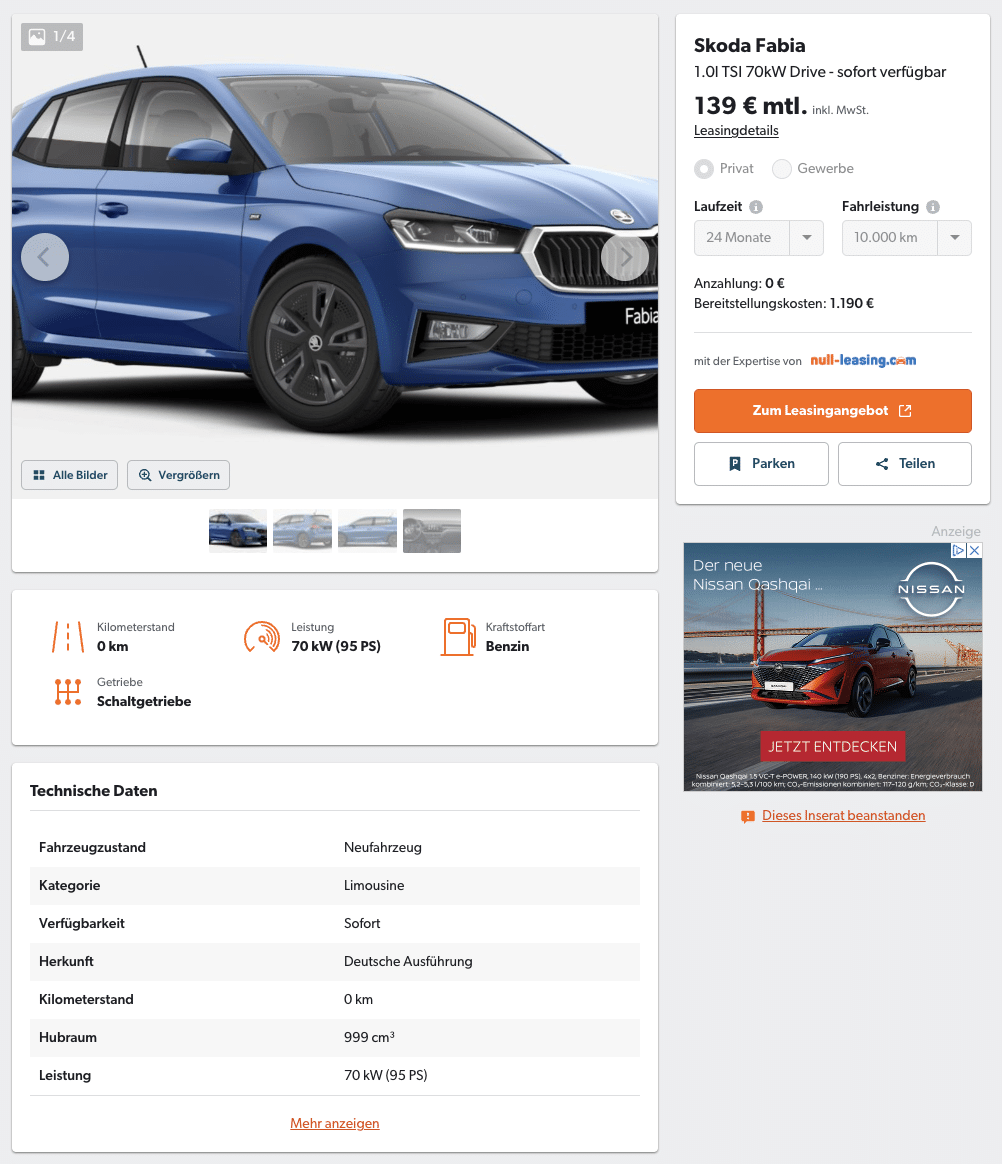Image resolution: width=1002 pixels, height=1164 pixels.
Task: Open the AdChoices icon on Nissan ad
Action: [959, 550]
